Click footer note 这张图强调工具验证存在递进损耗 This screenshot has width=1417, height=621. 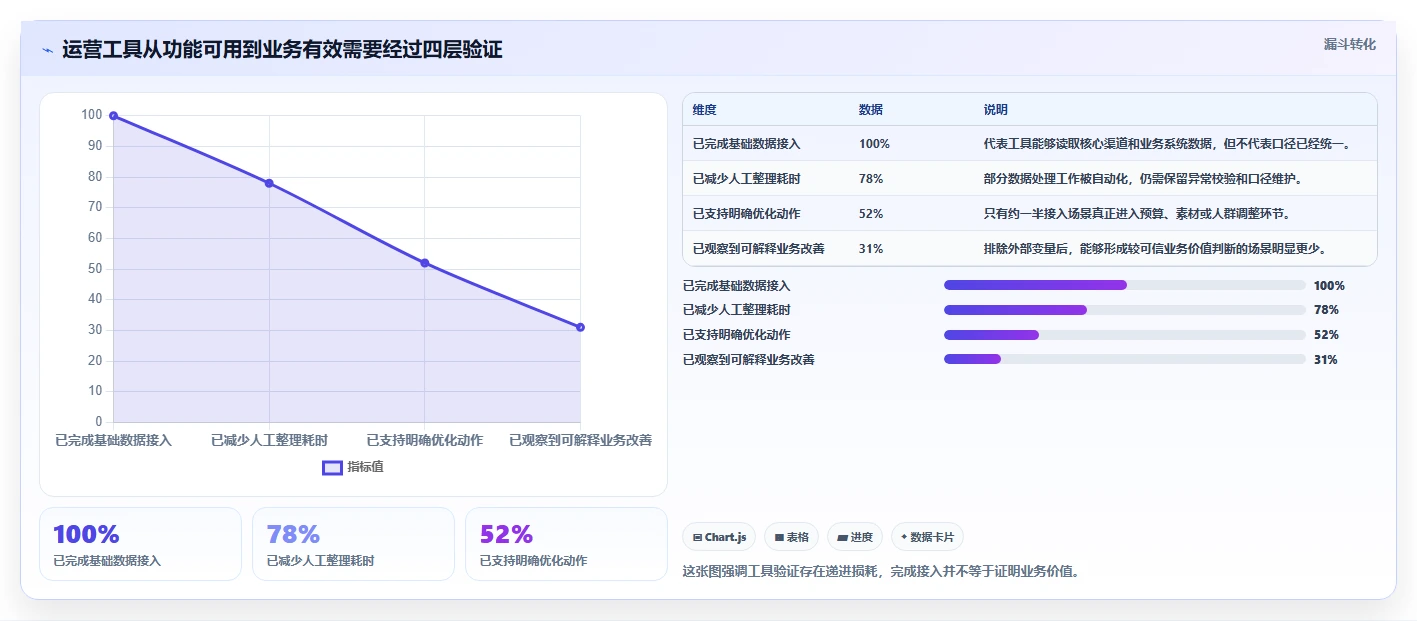pos(880,572)
